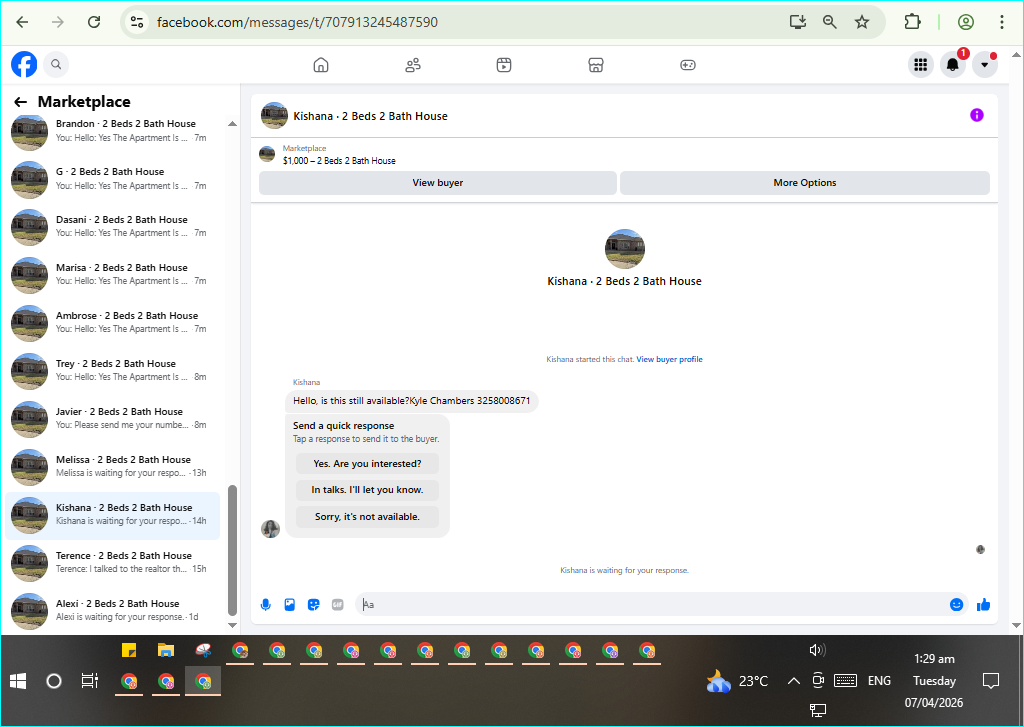Open the Friends icon in top navigation

coord(413,65)
